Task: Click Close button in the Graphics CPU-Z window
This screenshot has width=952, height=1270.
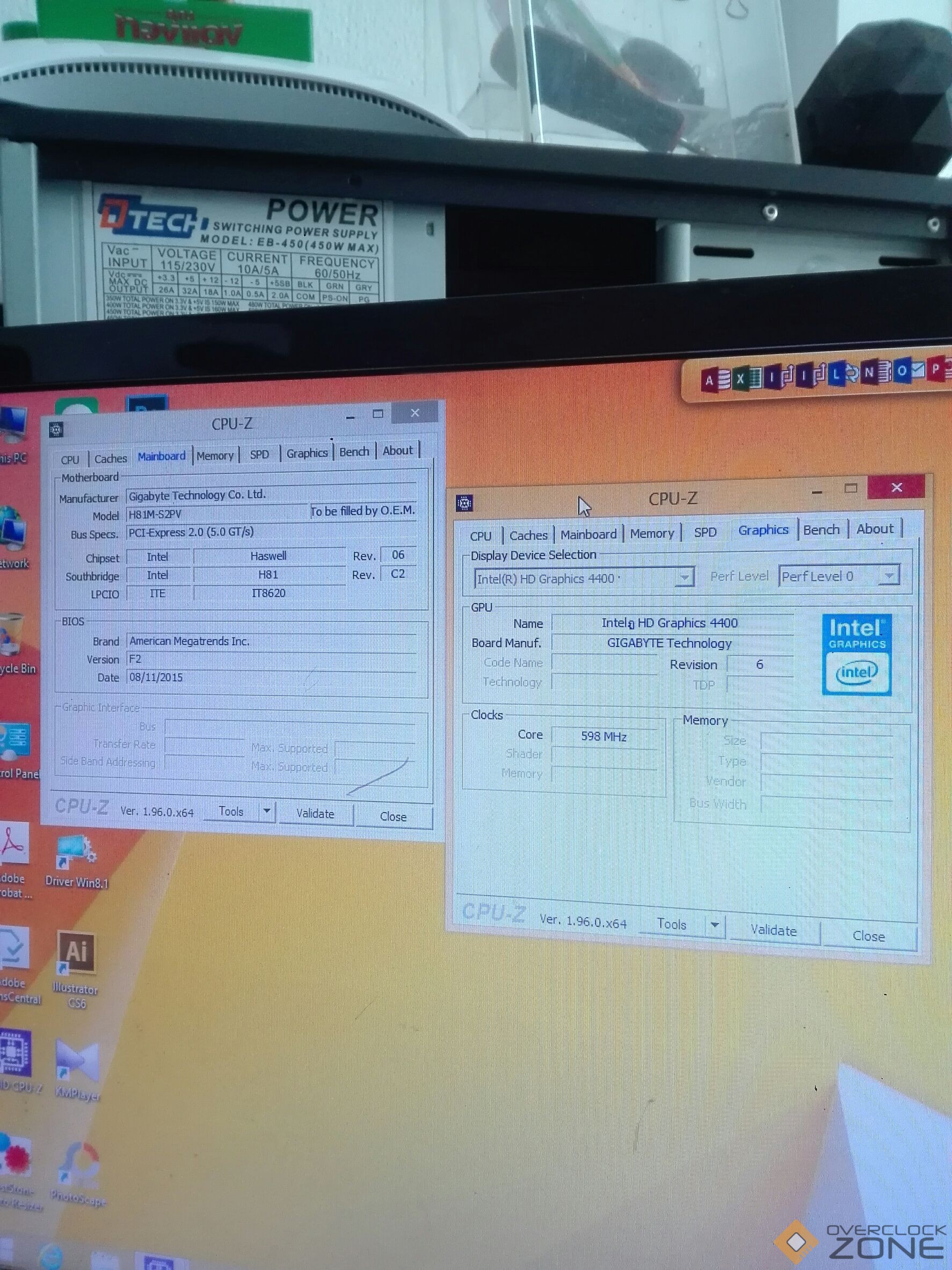Action: (869, 936)
